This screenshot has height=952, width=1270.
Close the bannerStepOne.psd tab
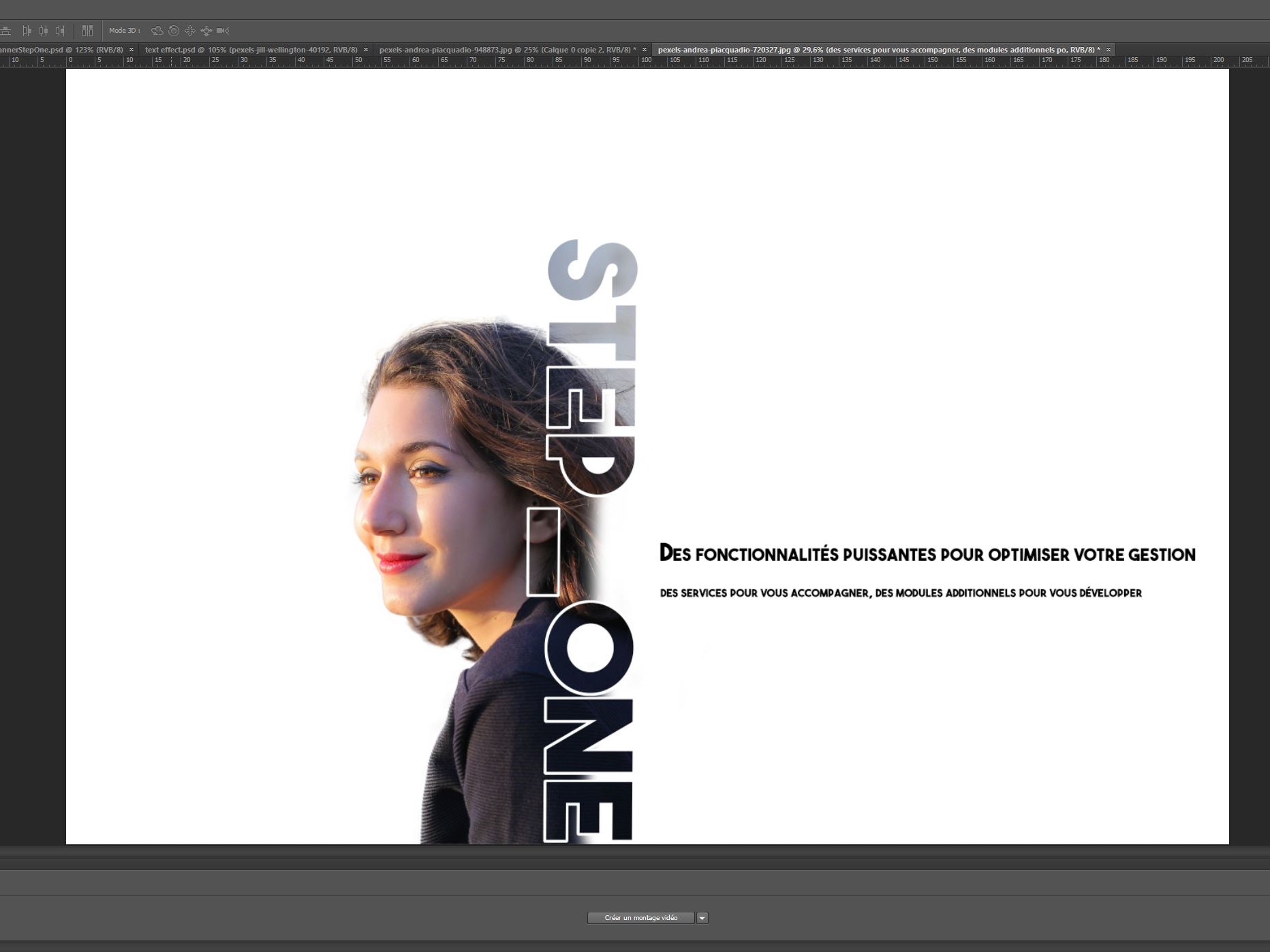pyautogui.click(x=131, y=50)
